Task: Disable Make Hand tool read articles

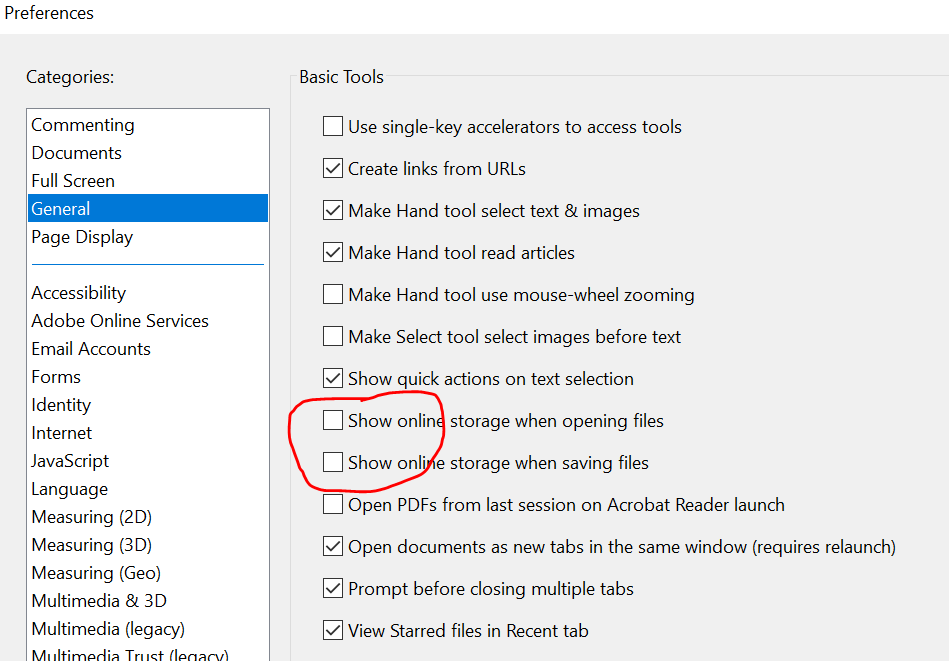Action: click(x=333, y=252)
